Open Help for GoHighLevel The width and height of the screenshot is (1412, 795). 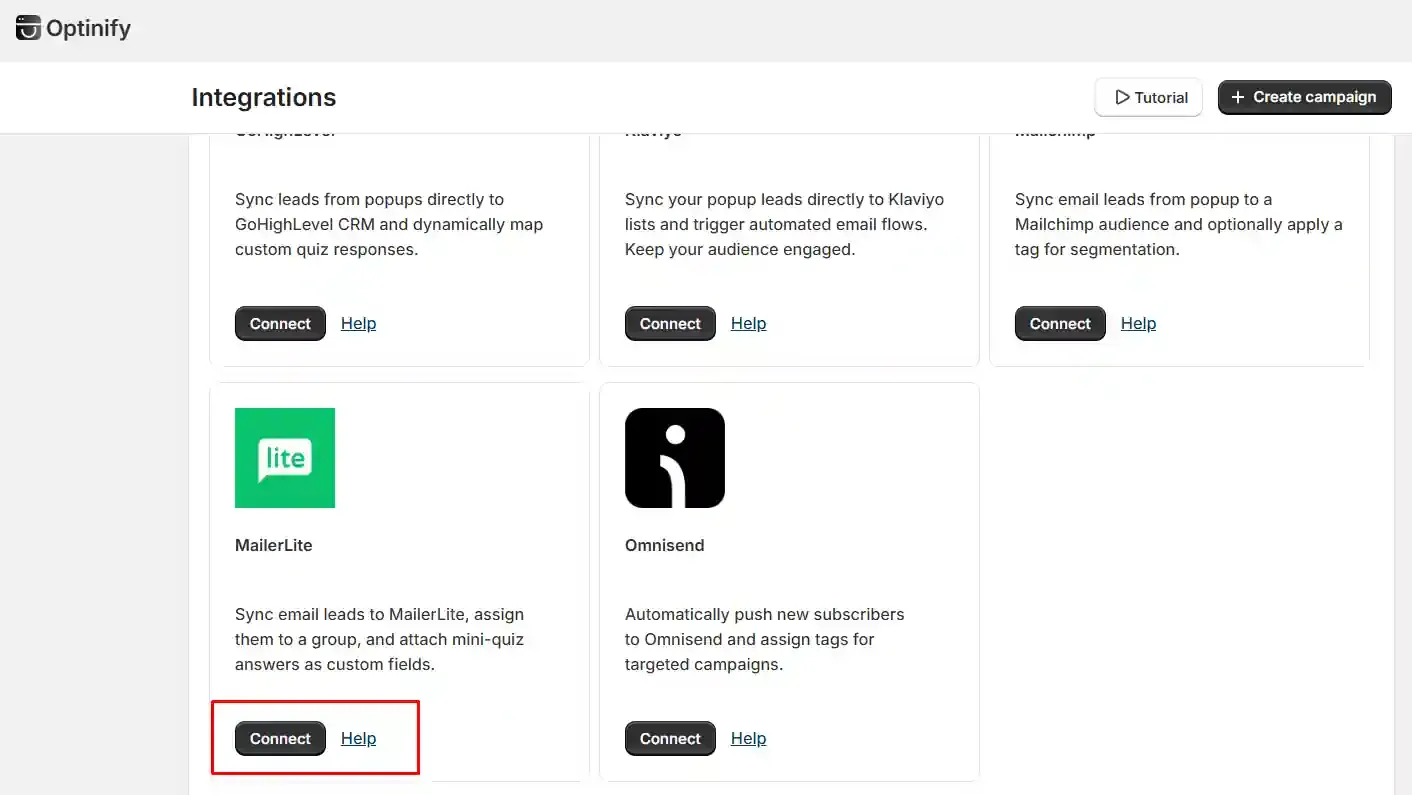358,323
